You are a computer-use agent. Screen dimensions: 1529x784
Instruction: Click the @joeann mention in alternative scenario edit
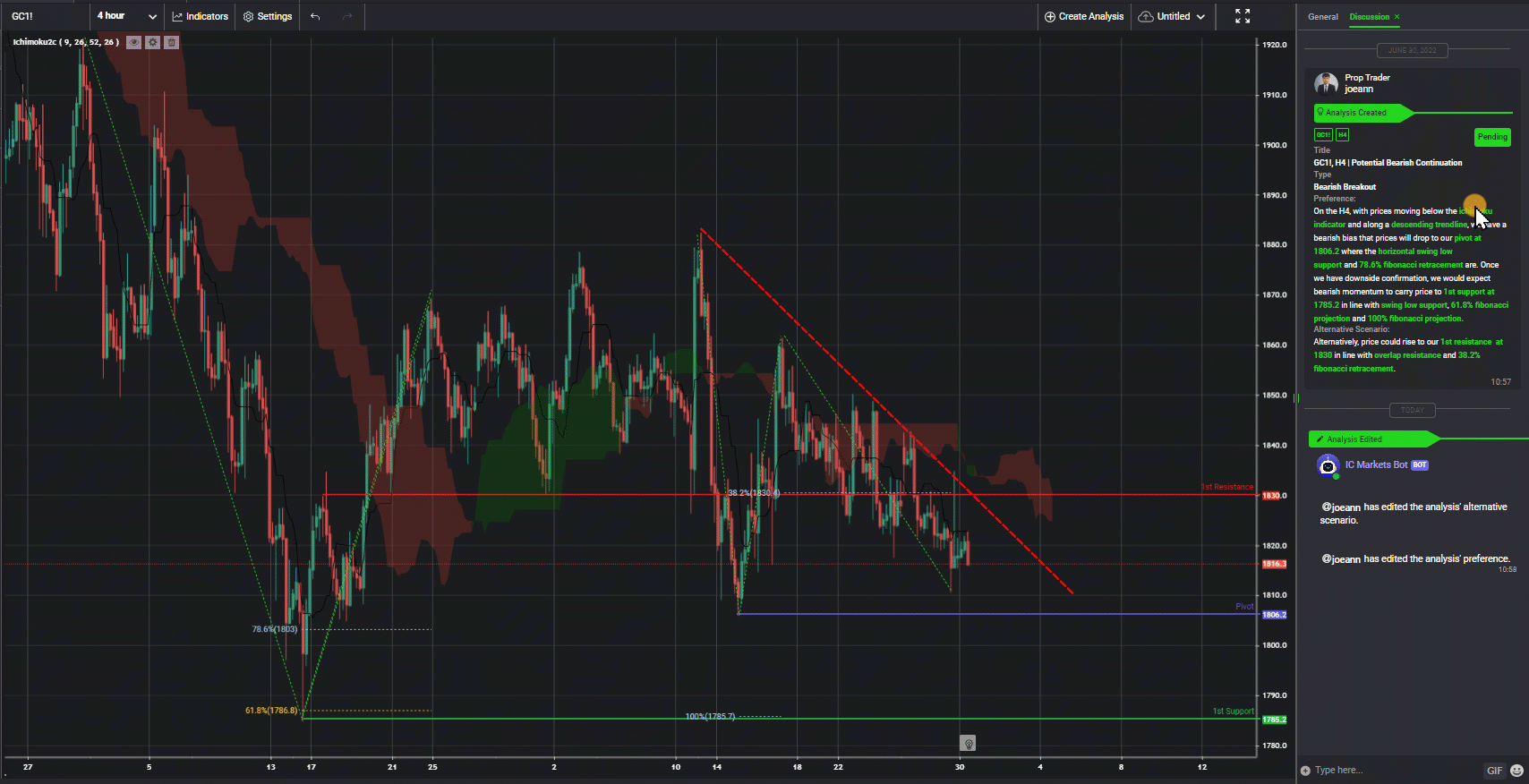1340,507
